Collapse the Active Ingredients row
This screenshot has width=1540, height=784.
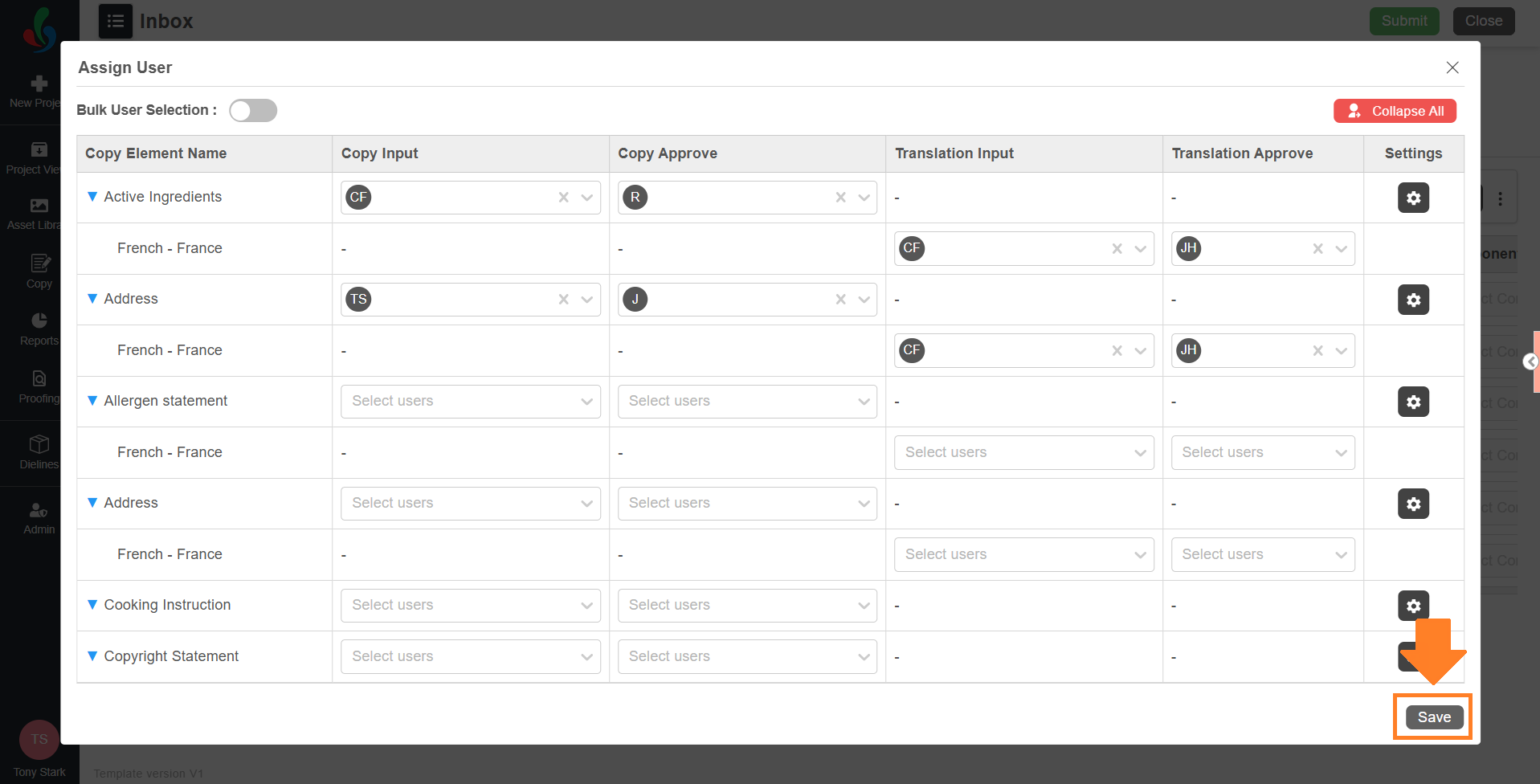(92, 197)
